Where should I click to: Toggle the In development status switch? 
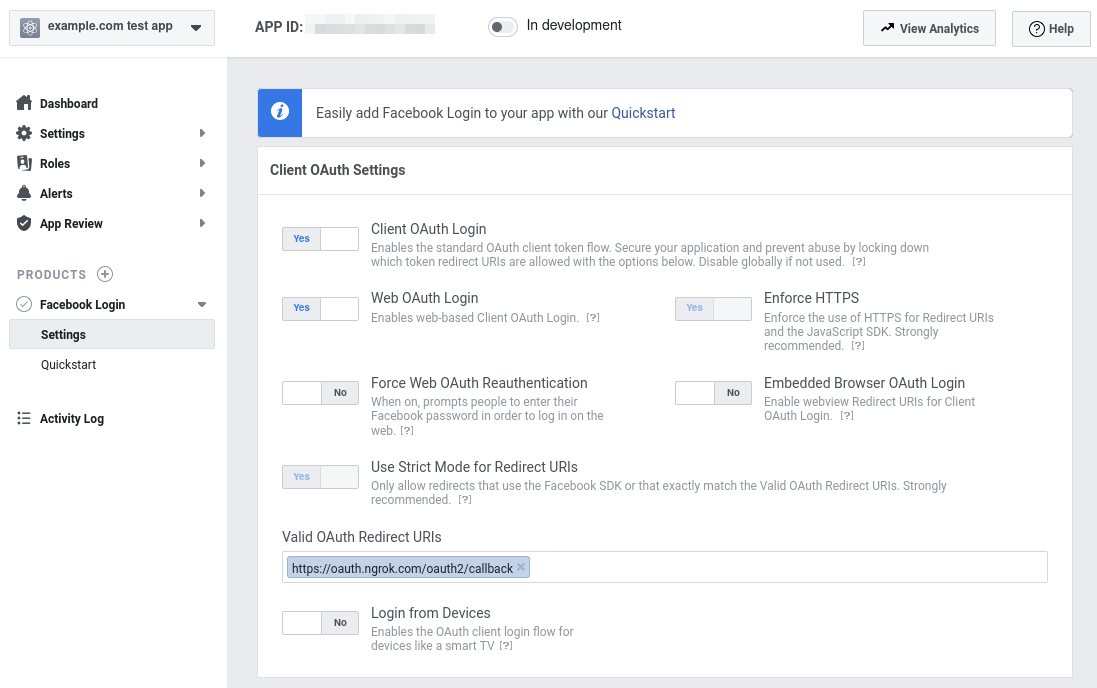tap(502, 27)
